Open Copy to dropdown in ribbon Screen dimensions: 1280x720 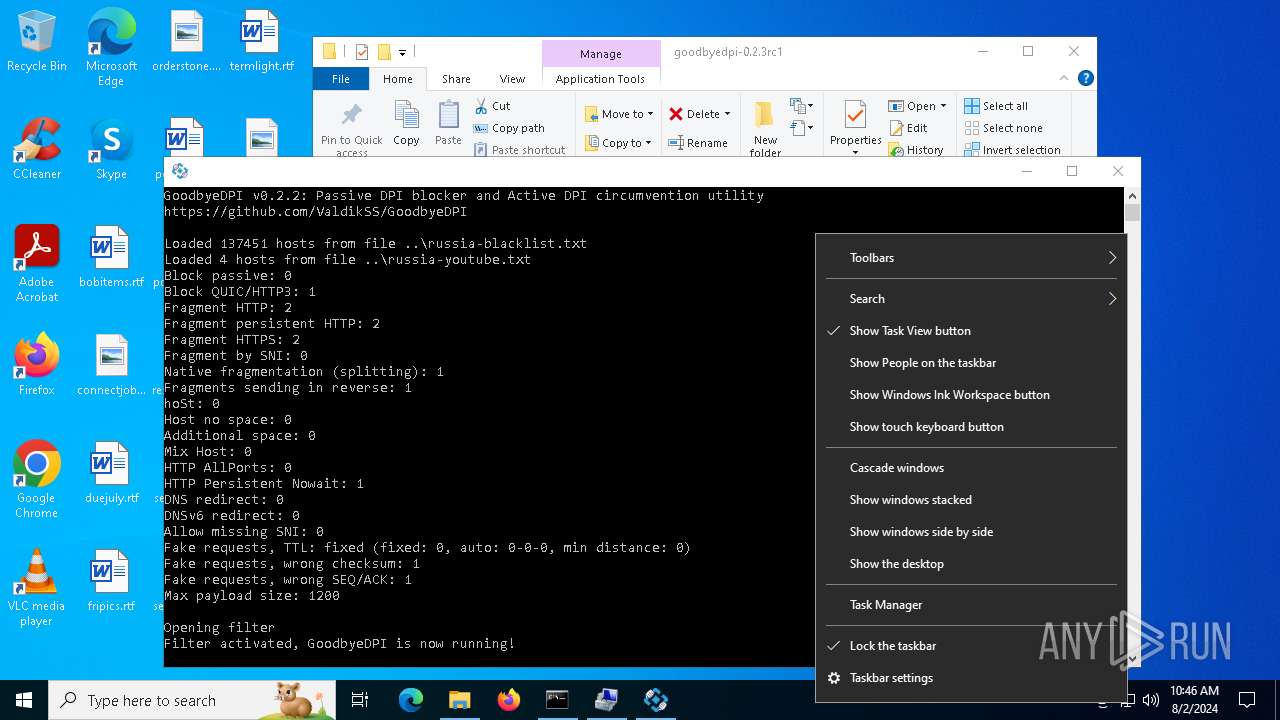[x=619, y=143]
